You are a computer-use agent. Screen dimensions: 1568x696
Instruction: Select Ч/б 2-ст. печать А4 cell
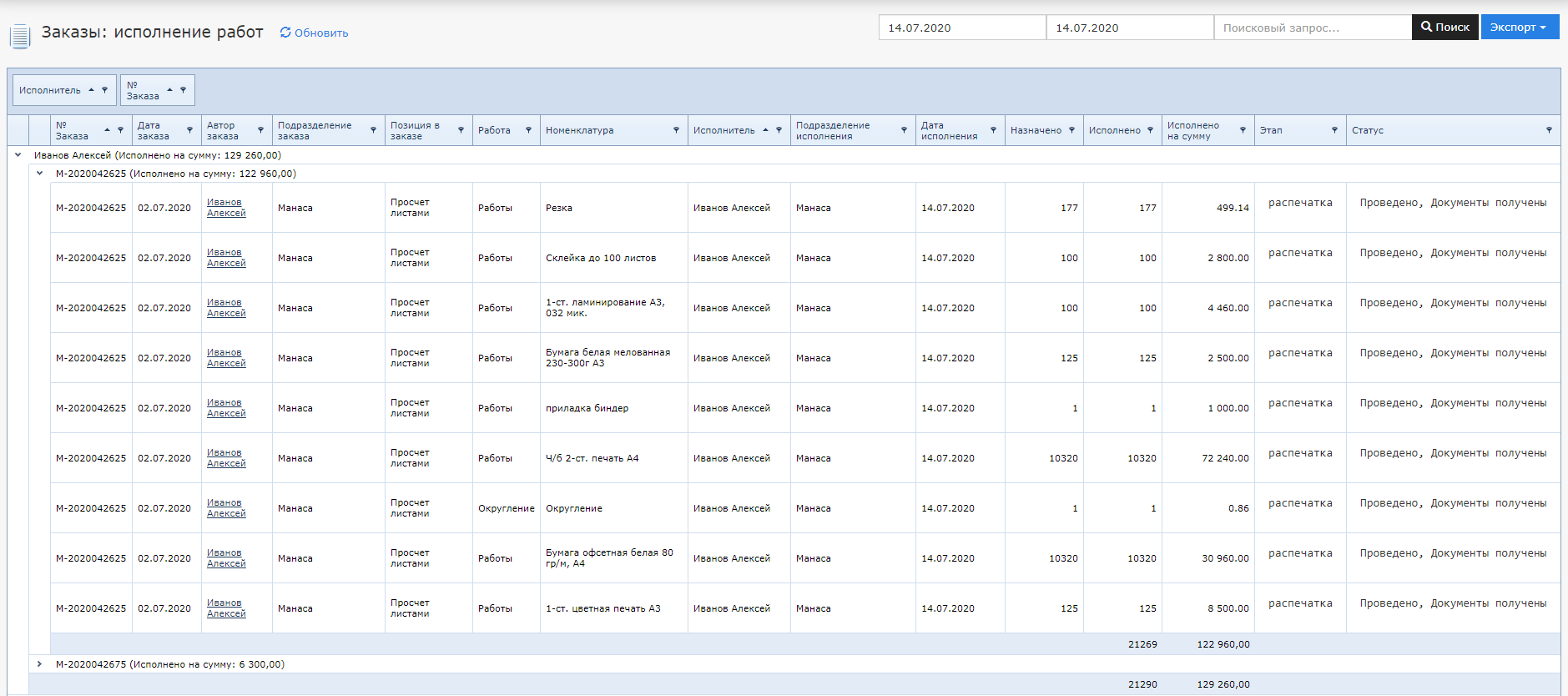[x=614, y=458]
